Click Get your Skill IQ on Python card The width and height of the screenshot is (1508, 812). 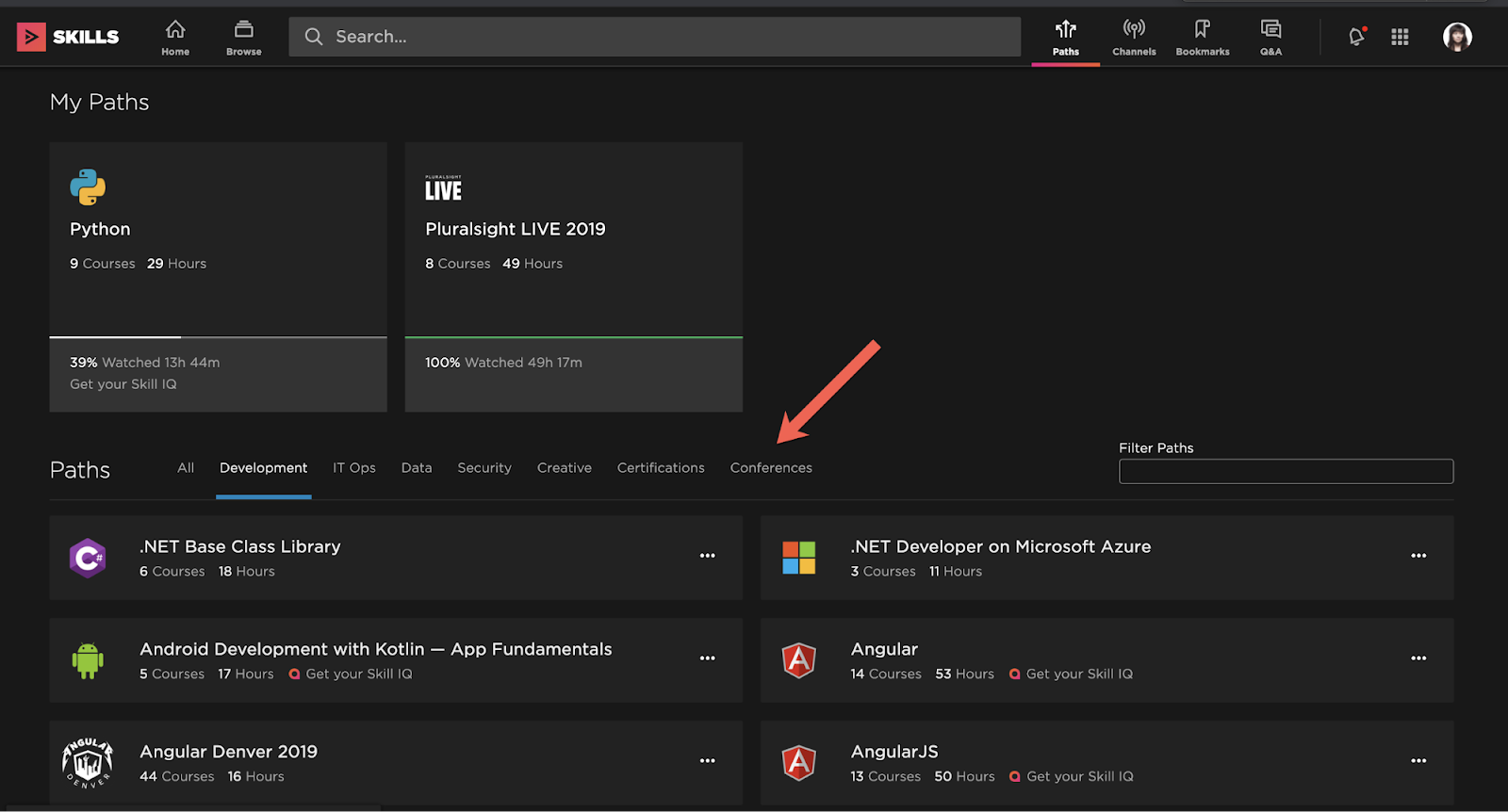coord(123,384)
